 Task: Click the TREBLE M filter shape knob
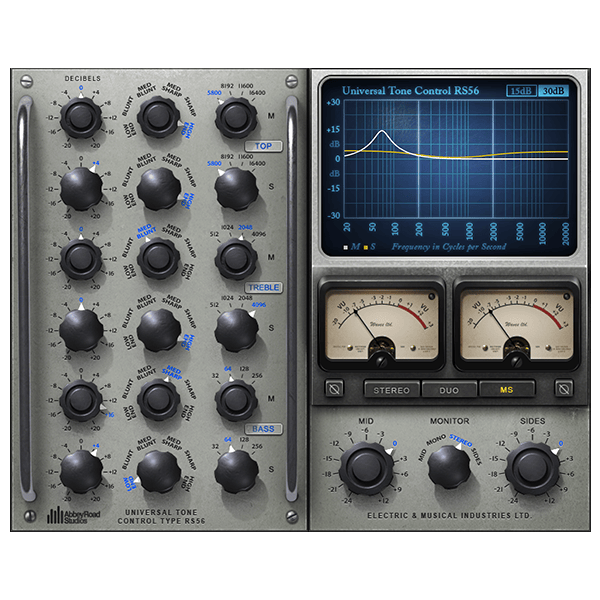click(x=158, y=259)
